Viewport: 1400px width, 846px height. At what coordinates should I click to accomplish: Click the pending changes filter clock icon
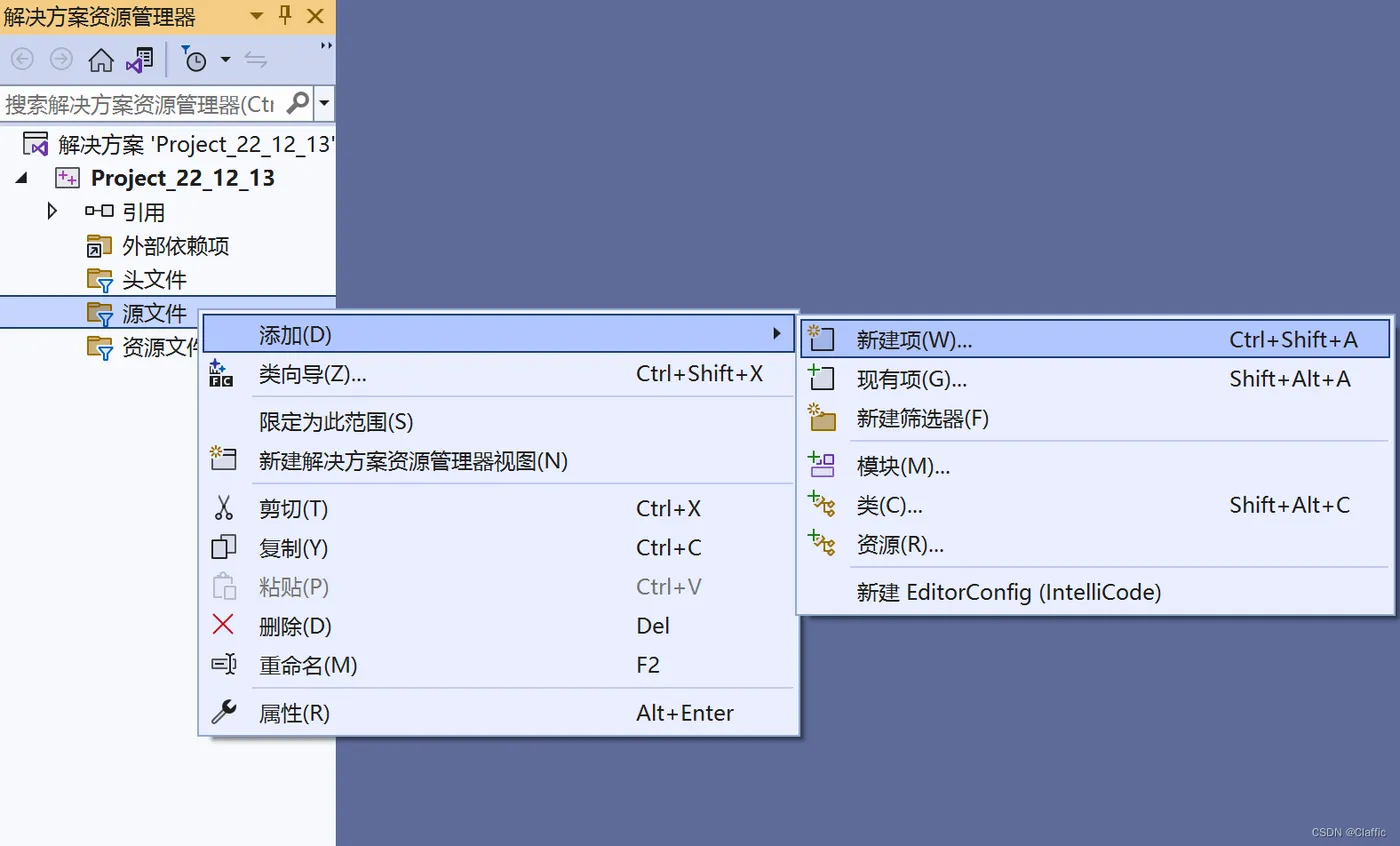194,60
